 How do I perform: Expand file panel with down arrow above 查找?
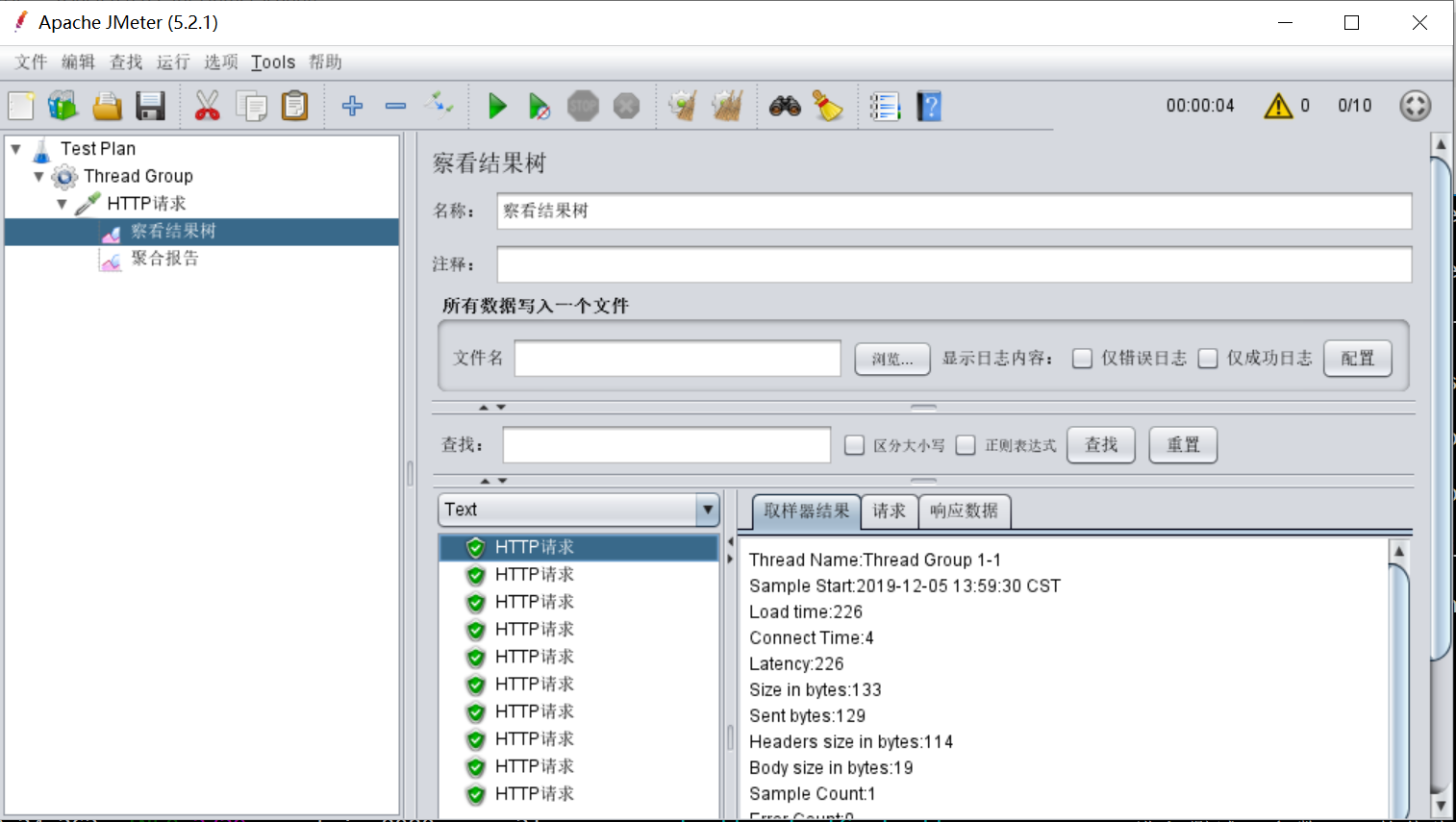501,408
